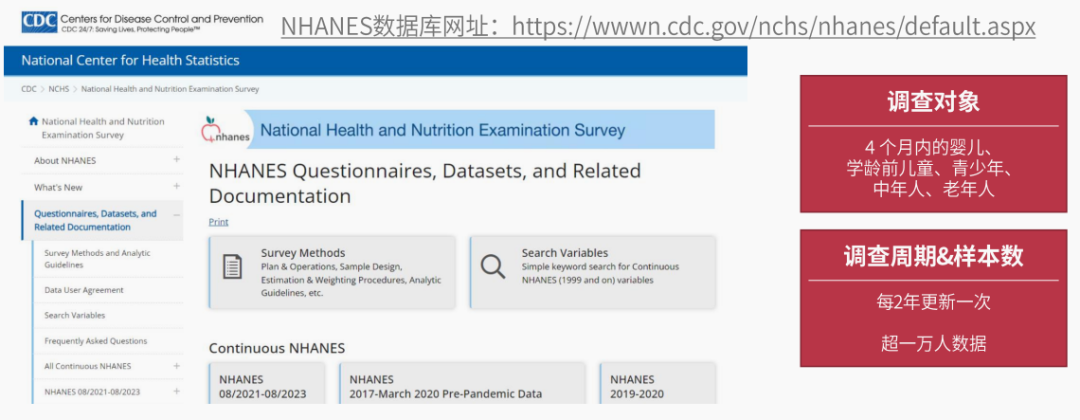
Task: Click the CDC breadcrumb link
Action: tap(29, 89)
